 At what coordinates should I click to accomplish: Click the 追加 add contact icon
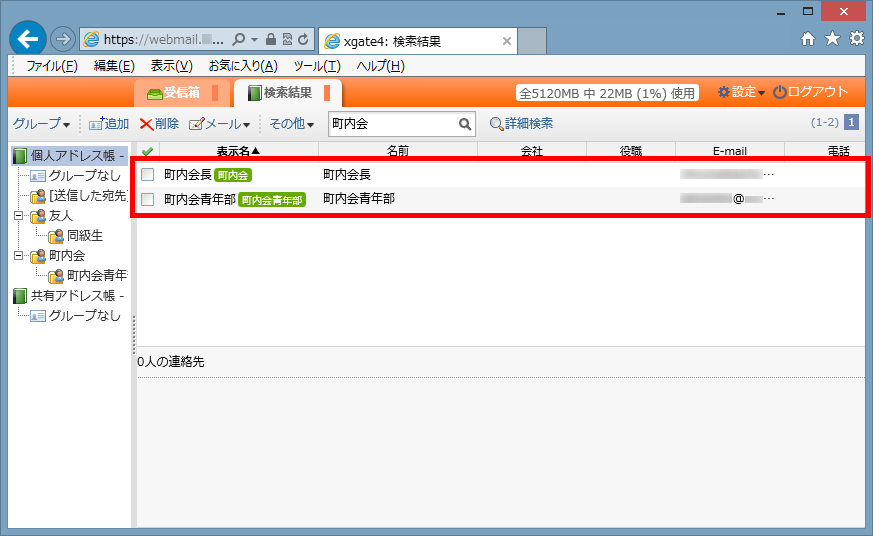pos(97,124)
